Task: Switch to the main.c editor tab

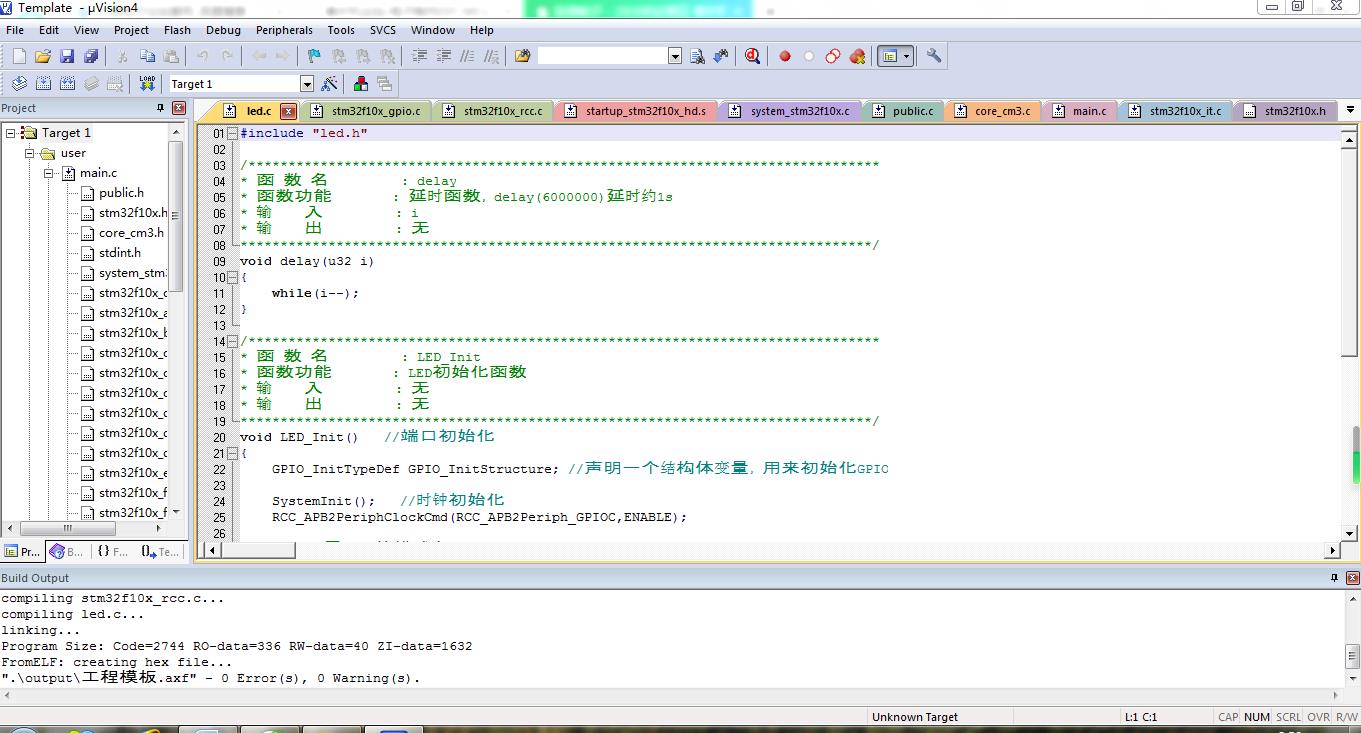Action: (1080, 111)
